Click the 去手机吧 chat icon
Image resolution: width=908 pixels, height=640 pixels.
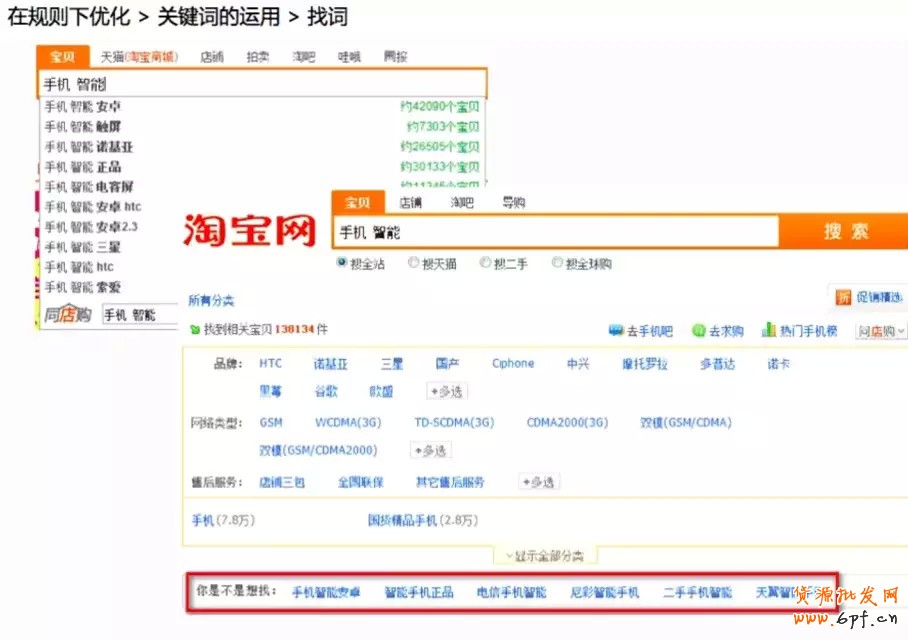(x=616, y=331)
